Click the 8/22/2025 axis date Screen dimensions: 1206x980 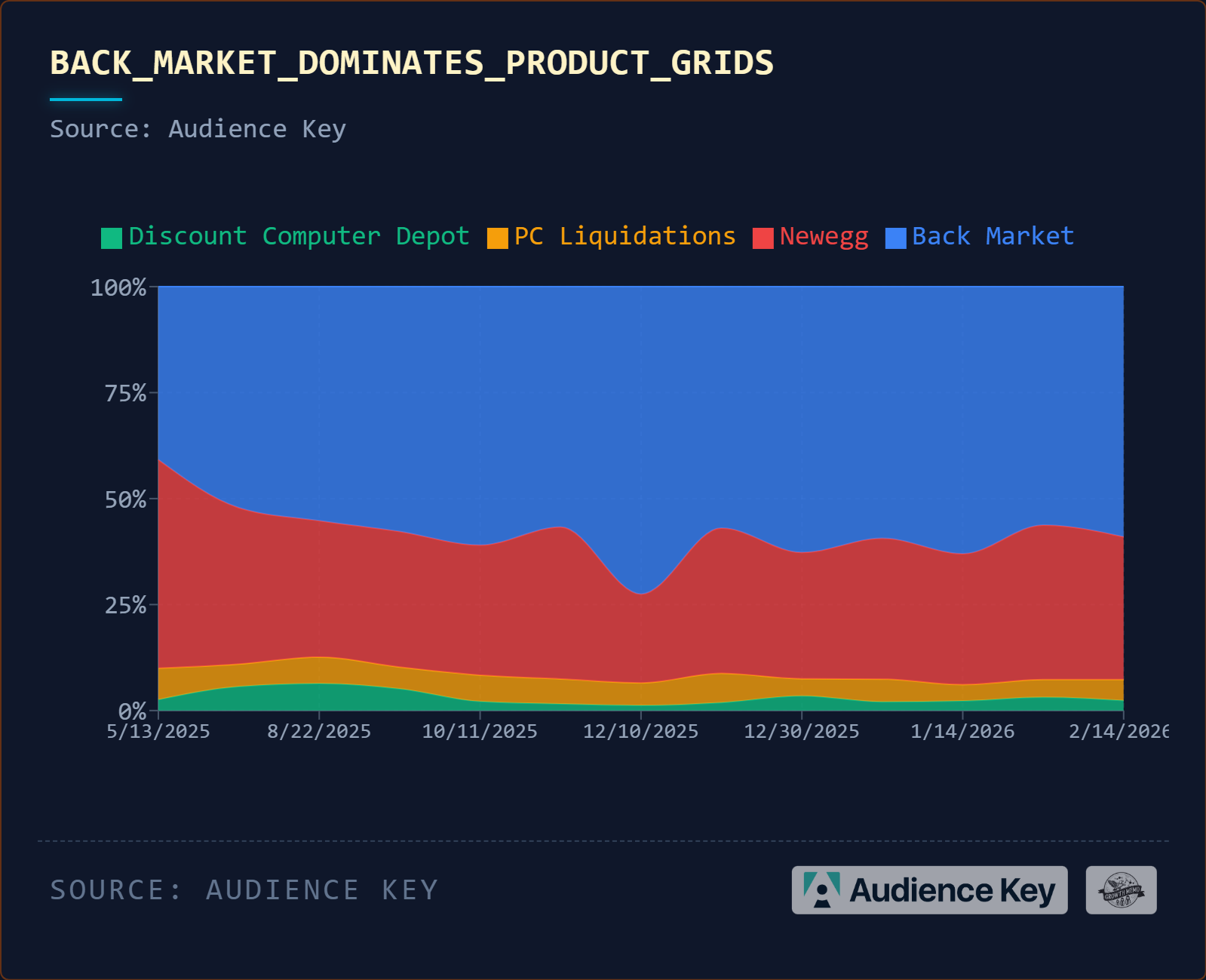click(x=319, y=731)
